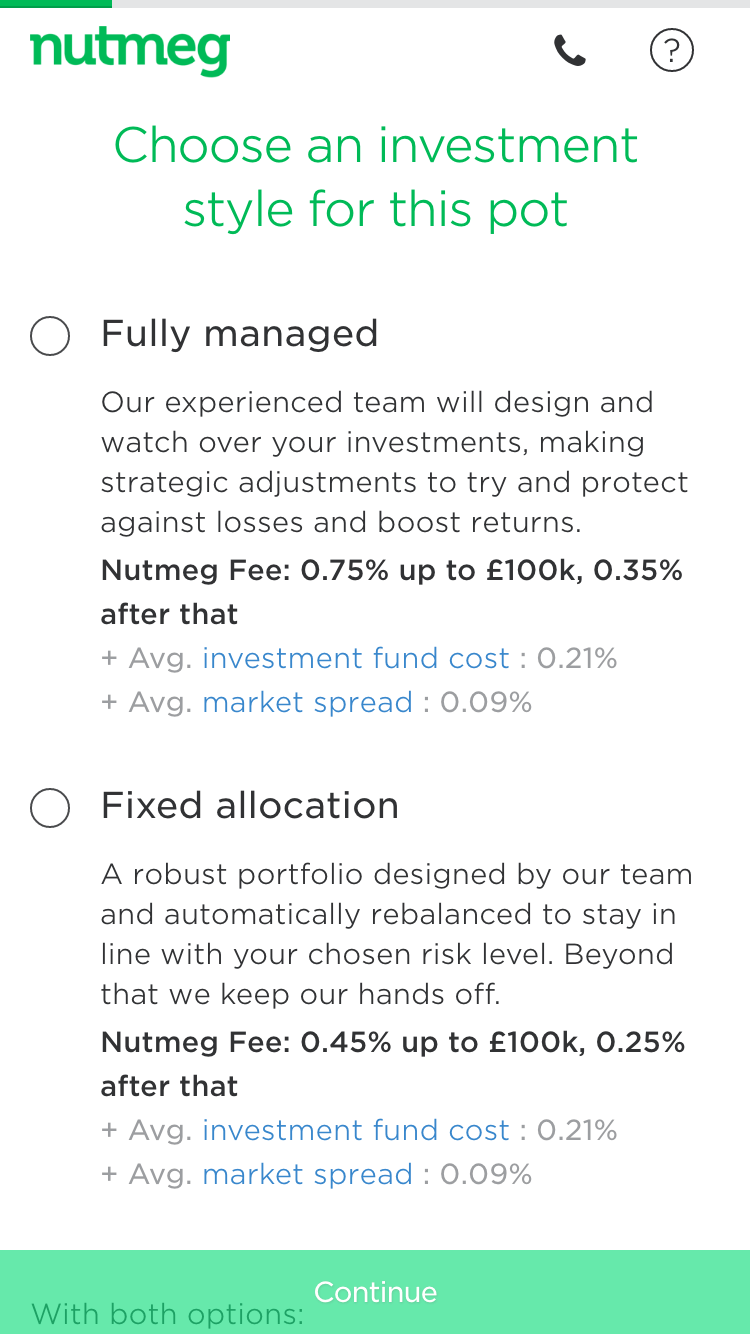The height and width of the screenshot is (1334, 750).
Task: Tap the phone call icon
Action: (x=570, y=50)
